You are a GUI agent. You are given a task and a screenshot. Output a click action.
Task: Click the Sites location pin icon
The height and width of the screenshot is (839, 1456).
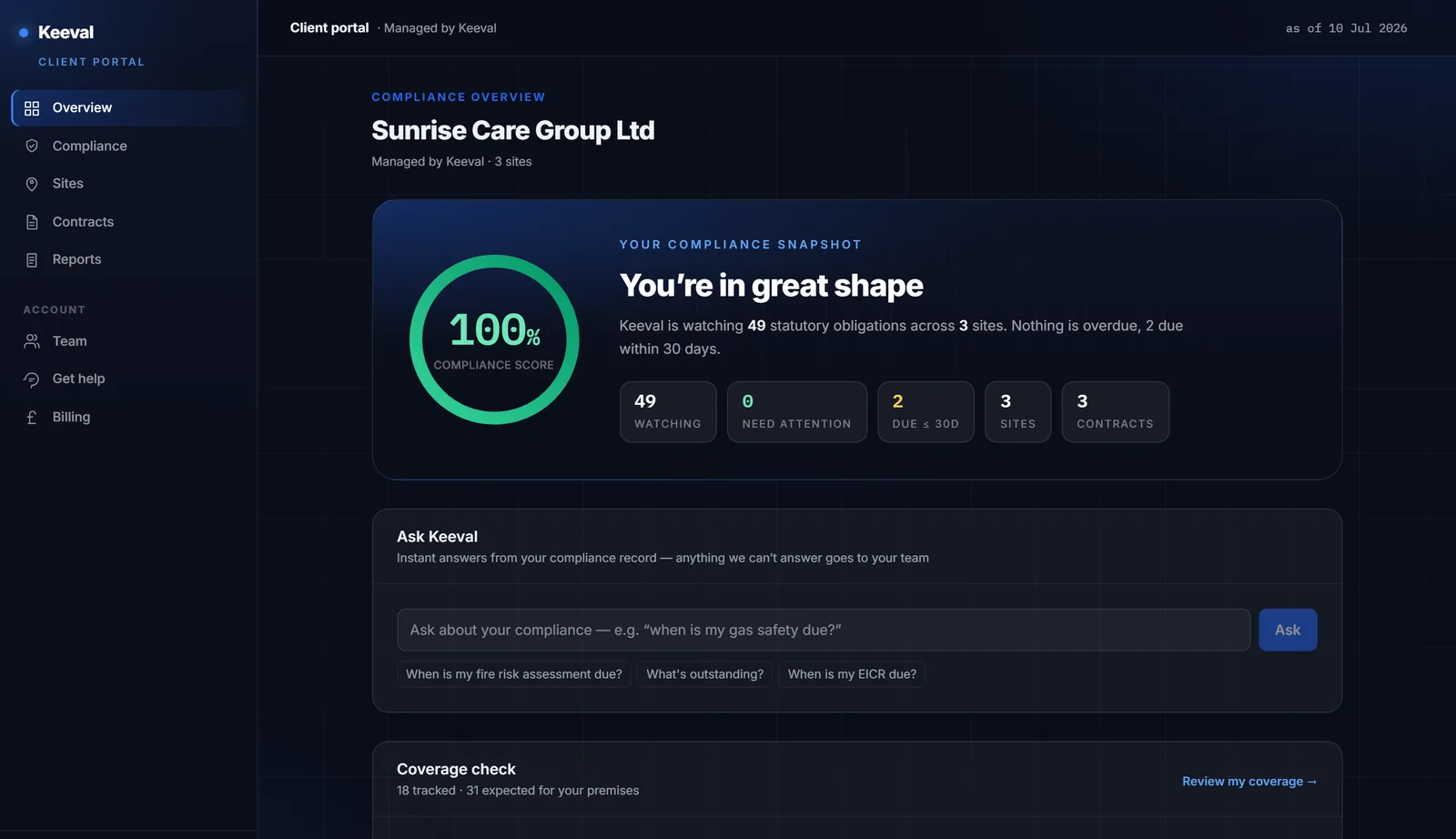(x=32, y=184)
